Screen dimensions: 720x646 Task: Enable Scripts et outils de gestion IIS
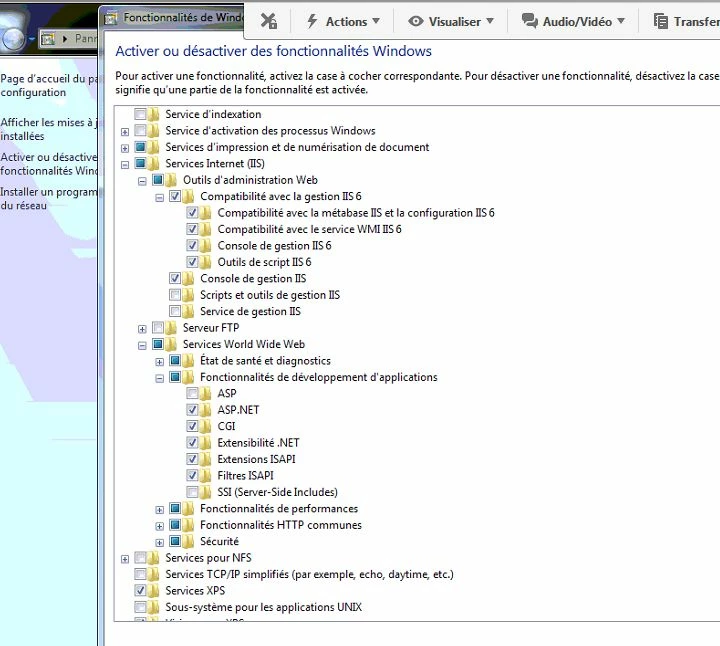pyautogui.click(x=175, y=295)
